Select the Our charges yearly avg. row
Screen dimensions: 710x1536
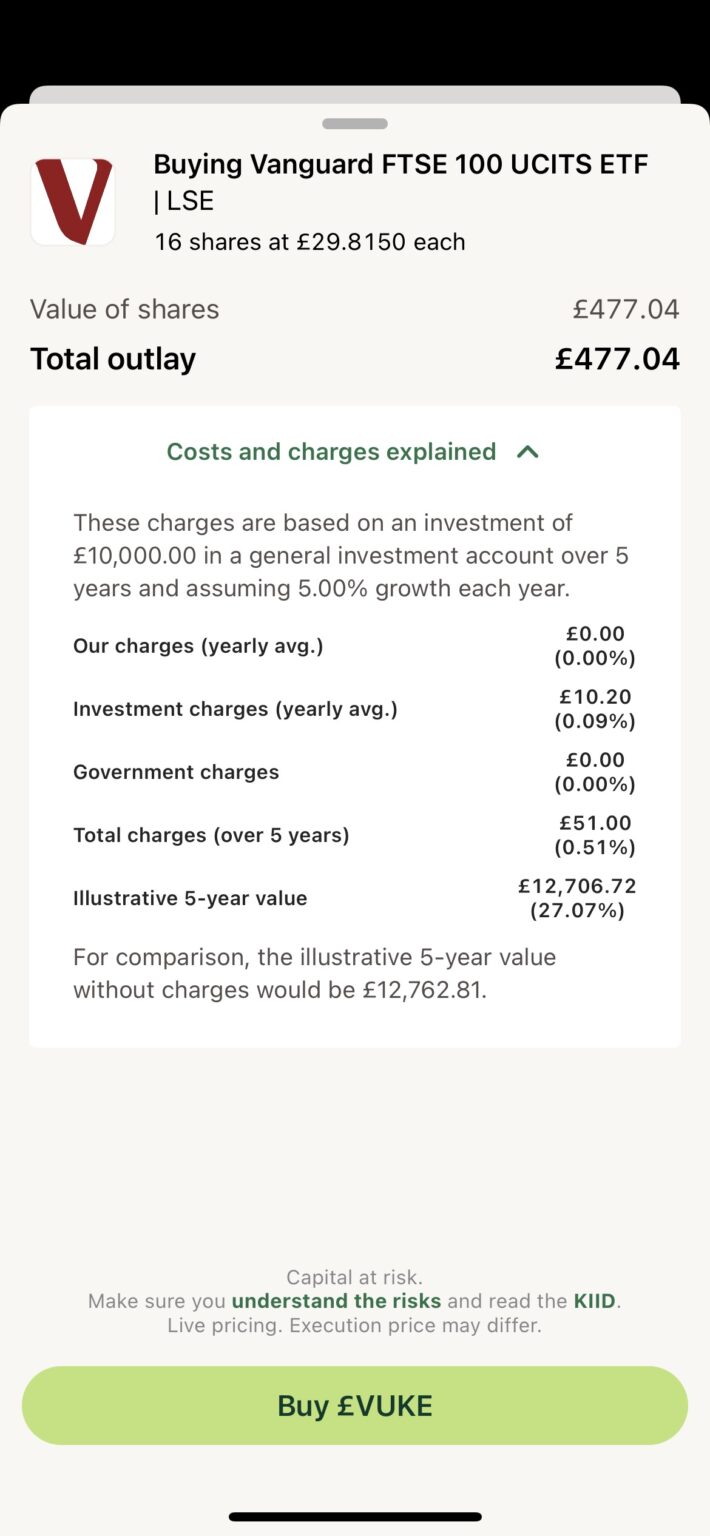(355, 646)
